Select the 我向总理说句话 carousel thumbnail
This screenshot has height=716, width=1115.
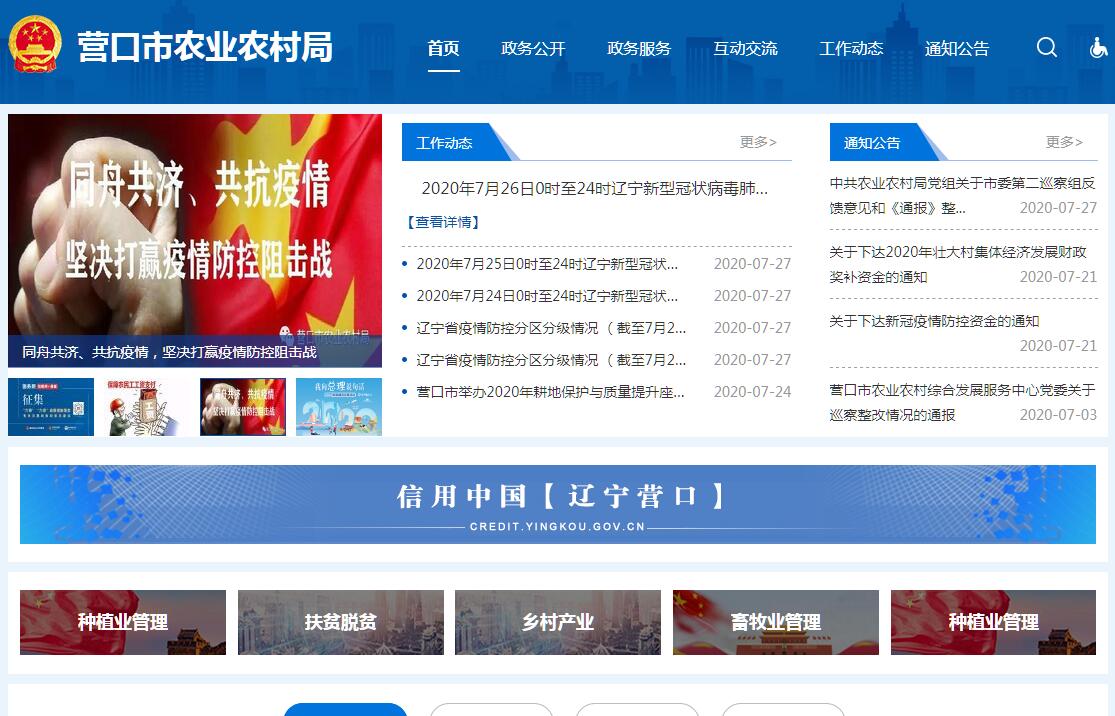tap(338, 407)
